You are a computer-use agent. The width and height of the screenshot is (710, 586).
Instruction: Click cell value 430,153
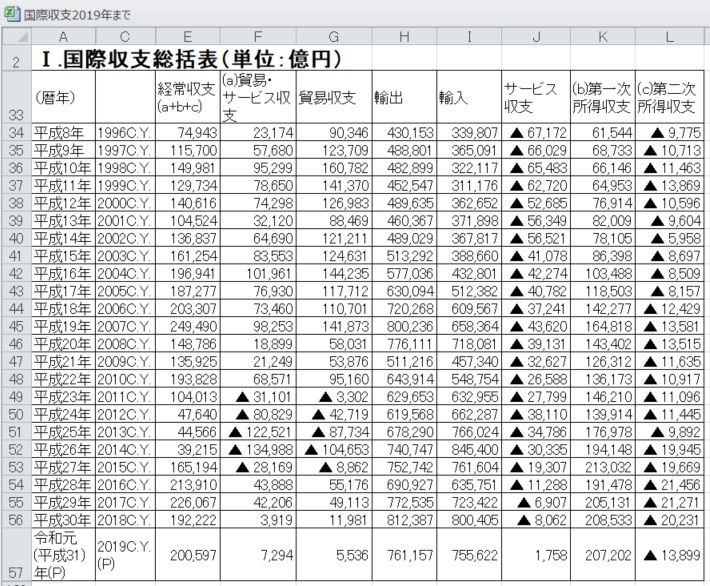pyautogui.click(x=404, y=133)
